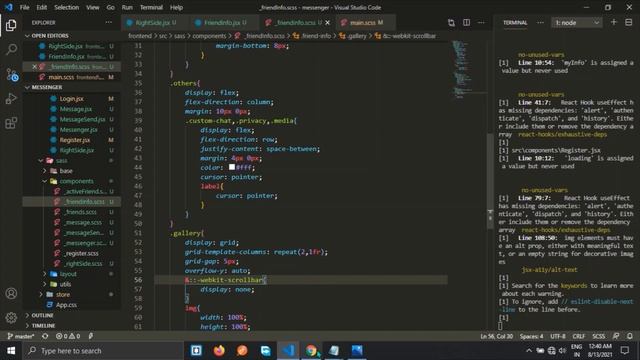Open Run and Debug view
The width and height of the screenshot is (640, 360).
[x=11, y=98]
